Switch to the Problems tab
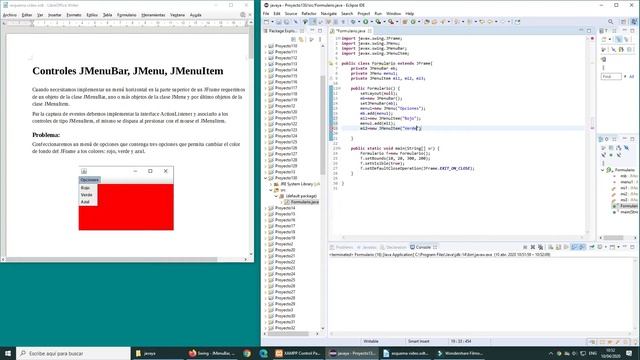The width and height of the screenshot is (640, 360). (342, 247)
